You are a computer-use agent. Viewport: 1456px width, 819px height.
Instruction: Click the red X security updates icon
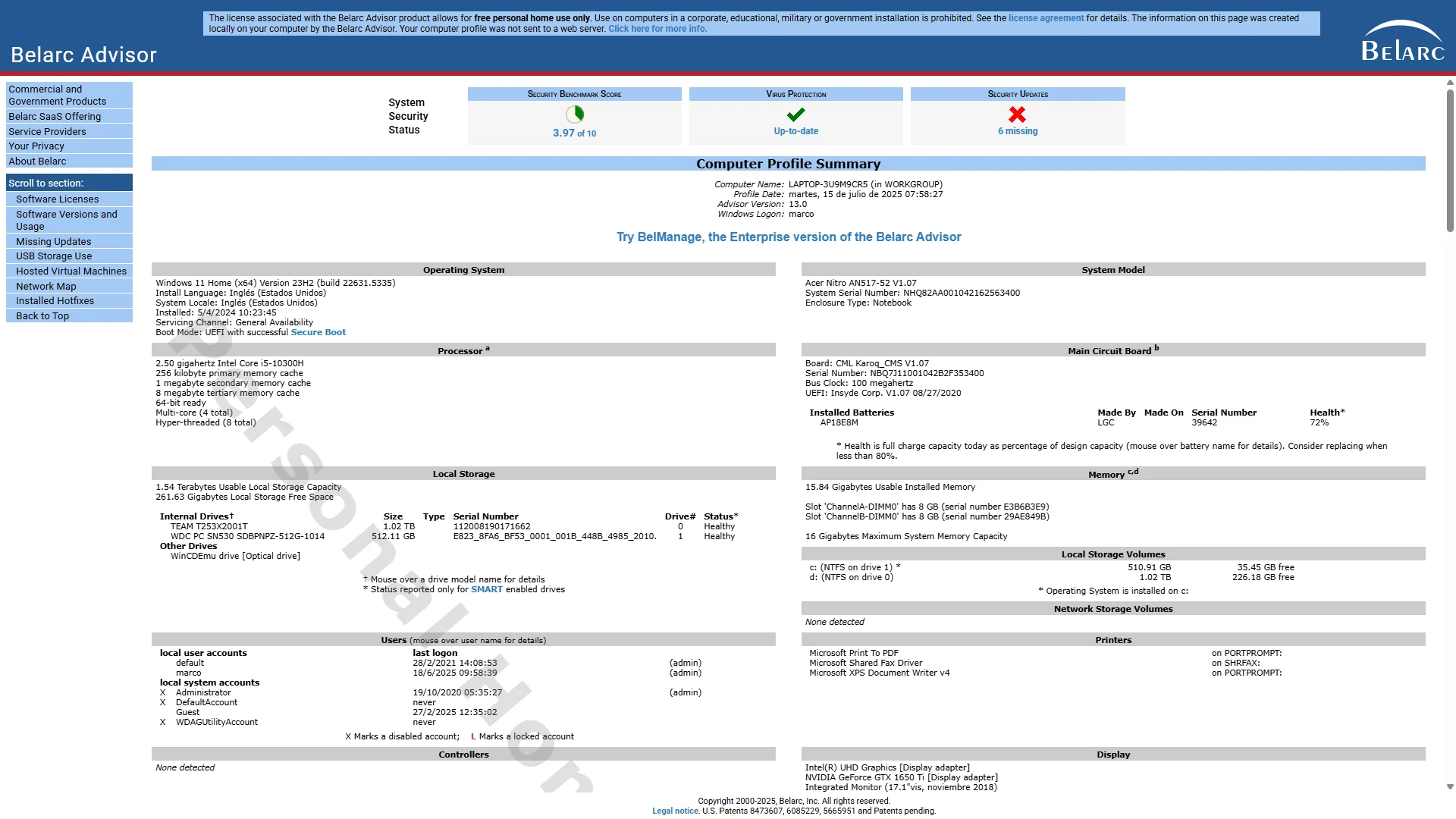coord(1017,115)
